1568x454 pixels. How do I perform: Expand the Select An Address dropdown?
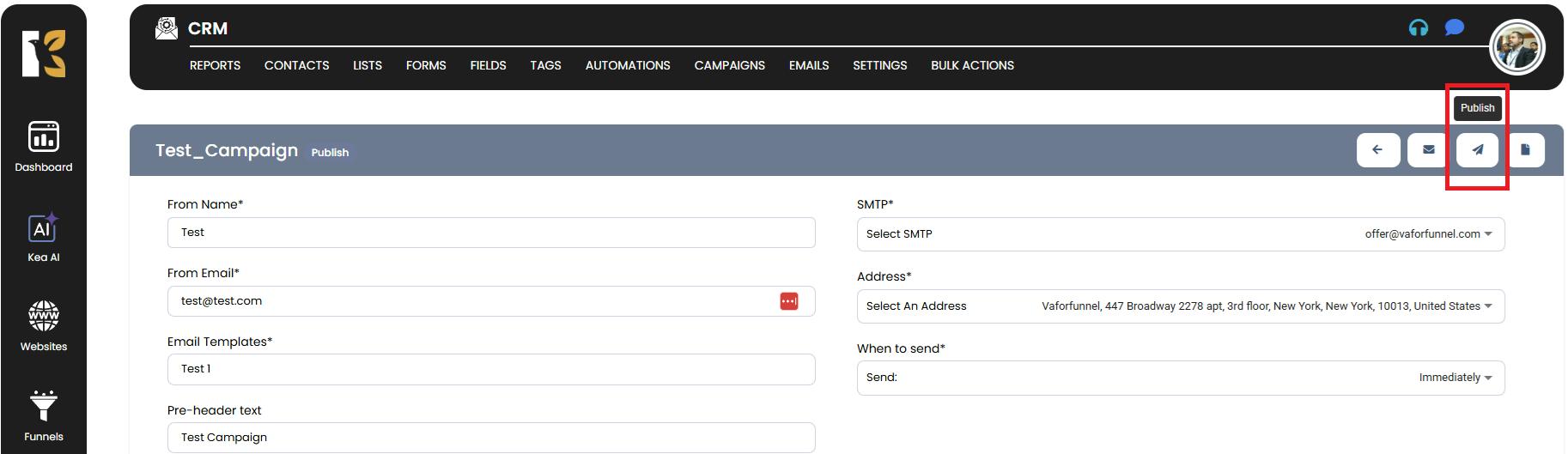[1180, 306]
